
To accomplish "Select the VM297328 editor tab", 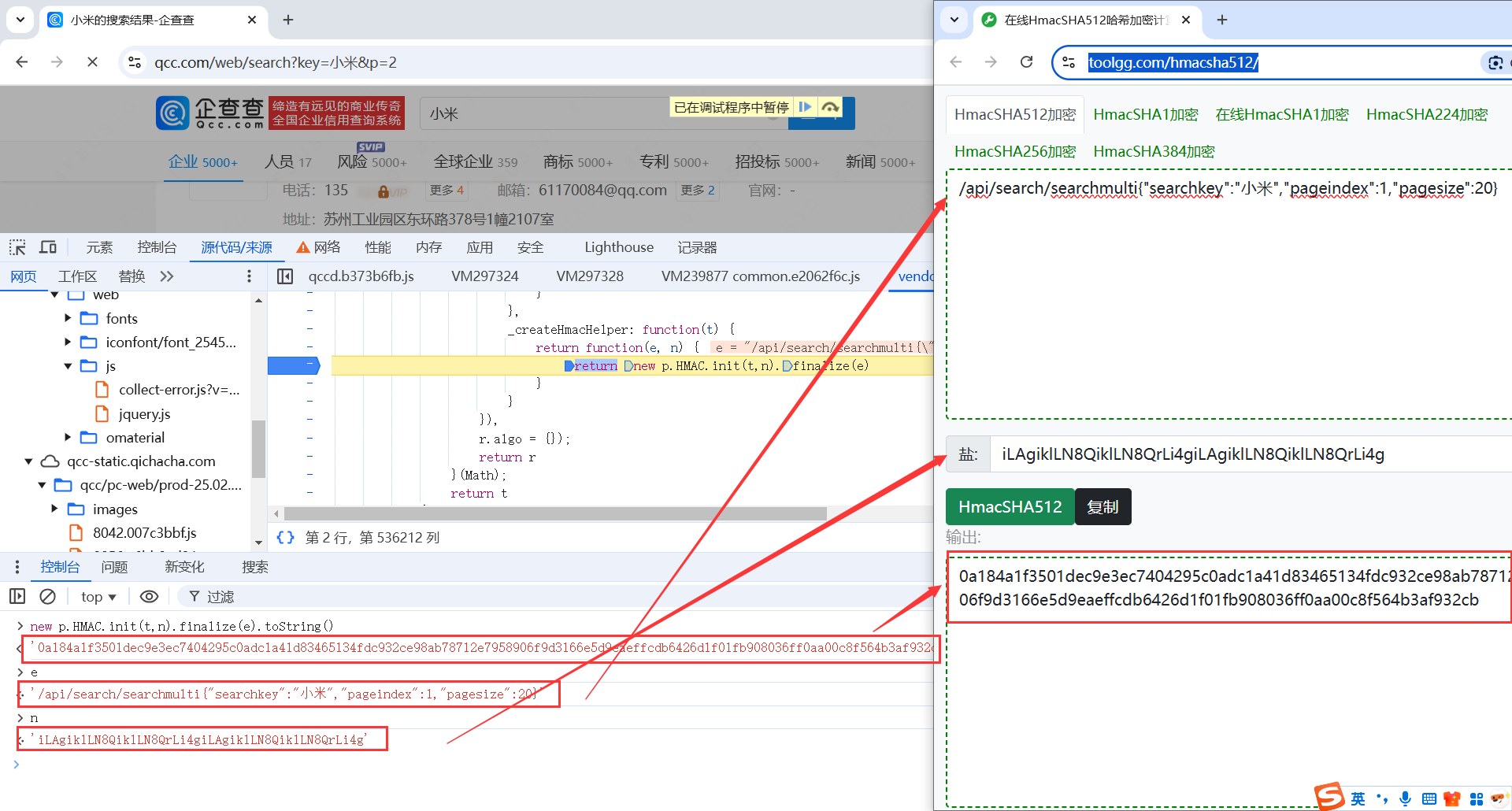I will (590, 276).
